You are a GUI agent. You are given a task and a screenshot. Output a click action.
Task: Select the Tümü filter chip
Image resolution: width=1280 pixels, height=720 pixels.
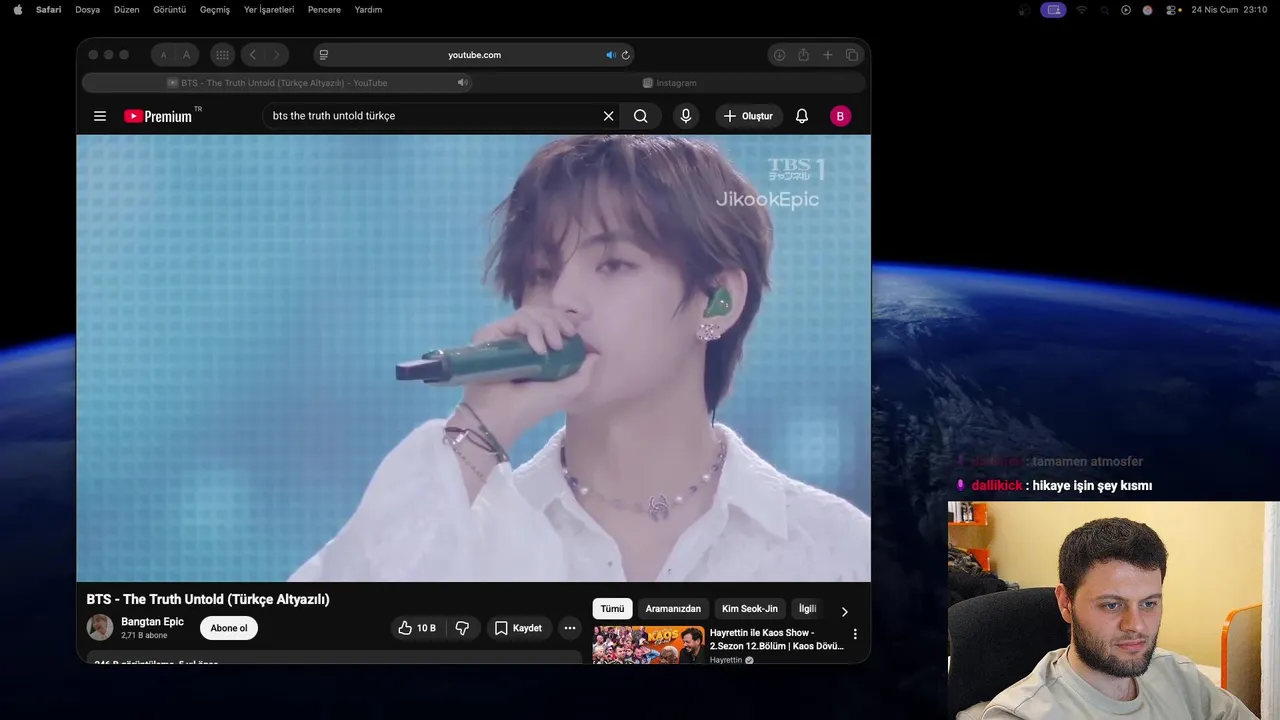612,609
